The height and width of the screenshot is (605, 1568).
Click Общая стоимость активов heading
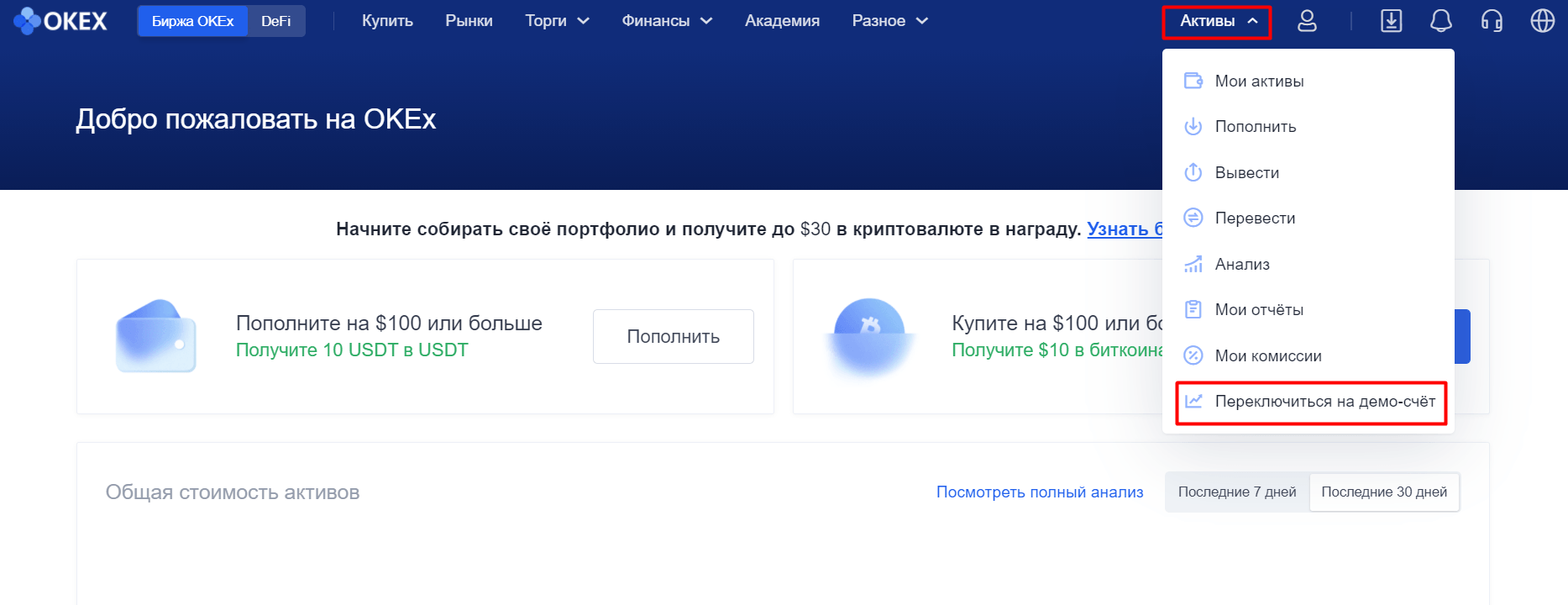[233, 492]
